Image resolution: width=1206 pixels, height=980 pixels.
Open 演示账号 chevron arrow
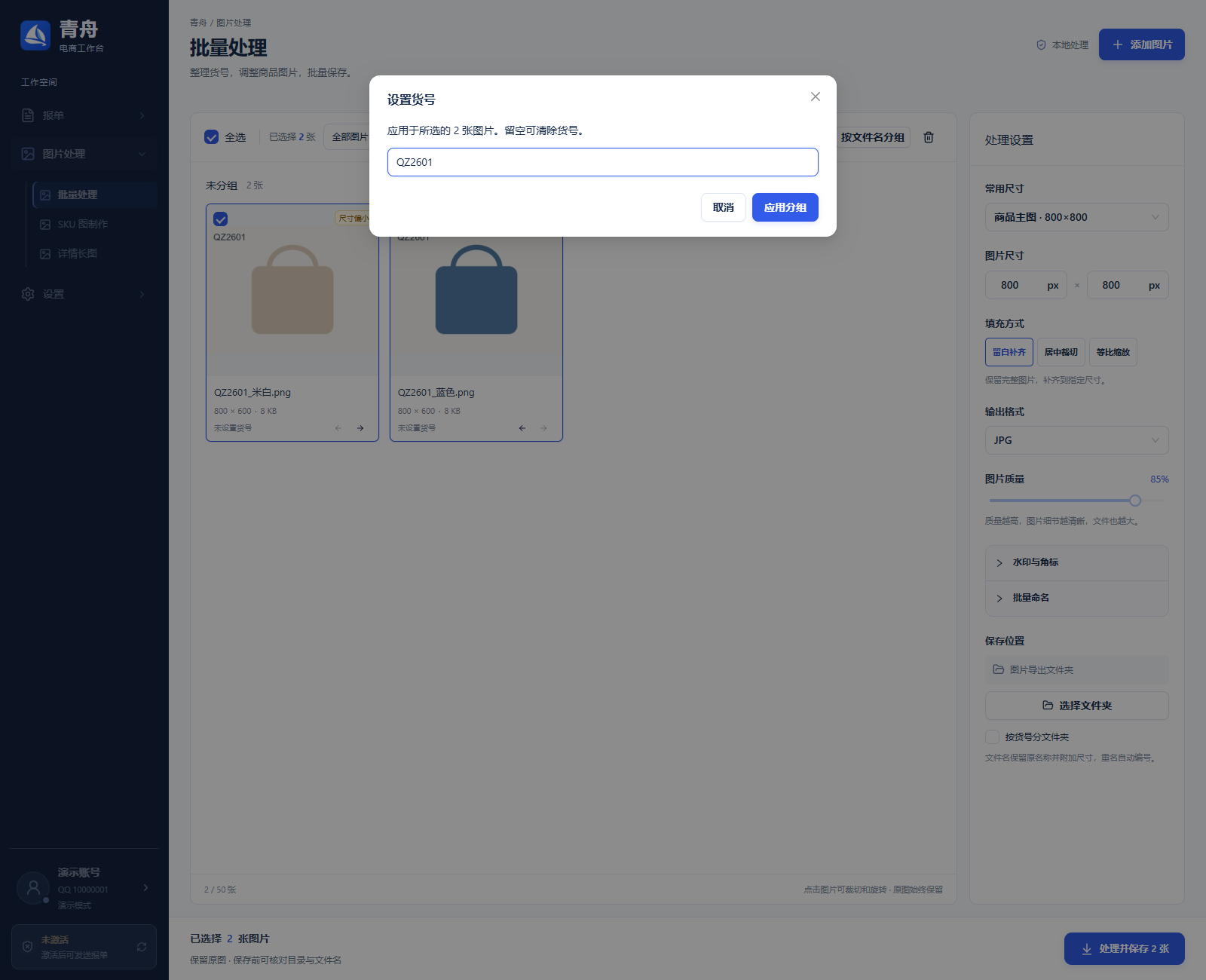point(145,888)
